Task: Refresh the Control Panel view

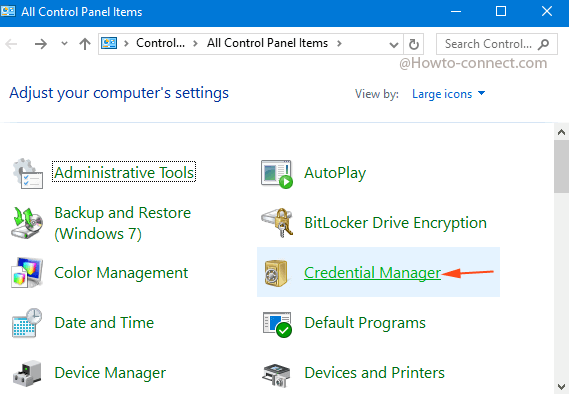Action: point(414,44)
